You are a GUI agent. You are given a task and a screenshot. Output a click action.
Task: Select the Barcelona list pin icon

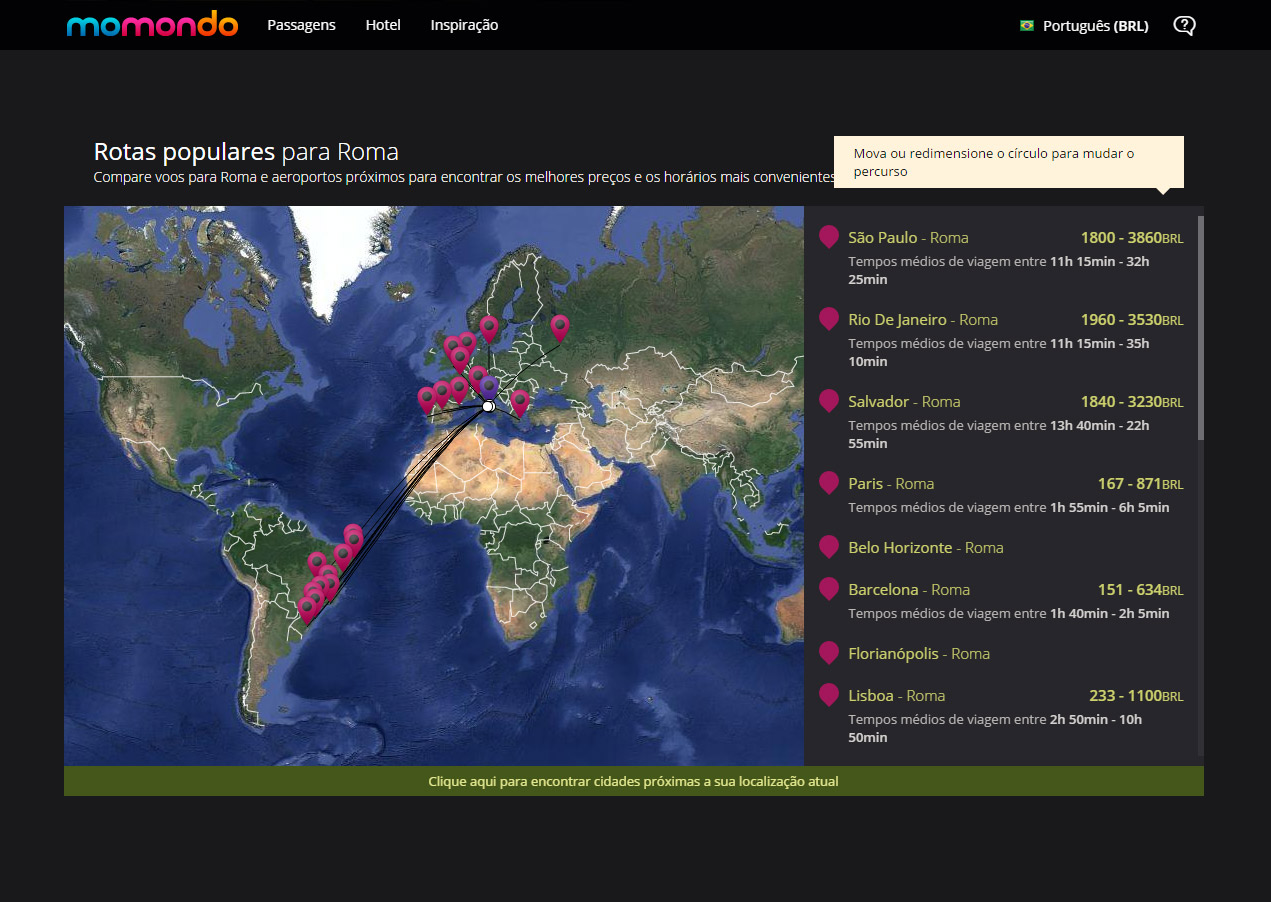coord(828,589)
